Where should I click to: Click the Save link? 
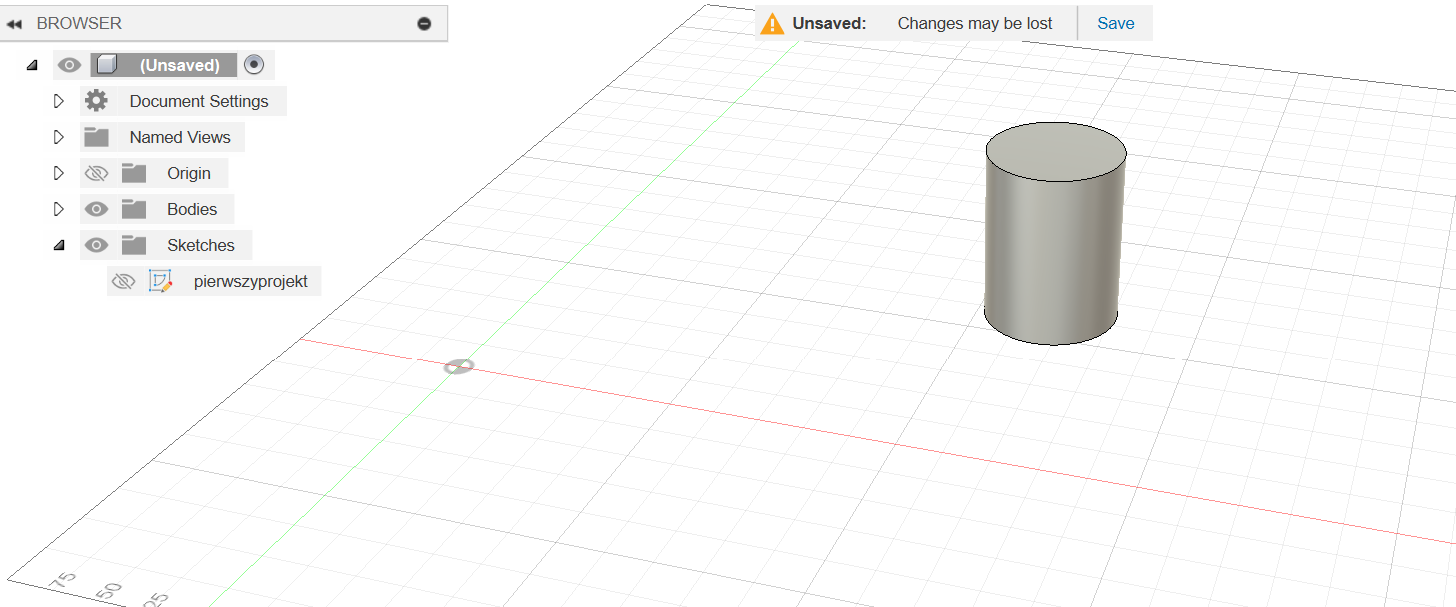pyautogui.click(x=1115, y=23)
